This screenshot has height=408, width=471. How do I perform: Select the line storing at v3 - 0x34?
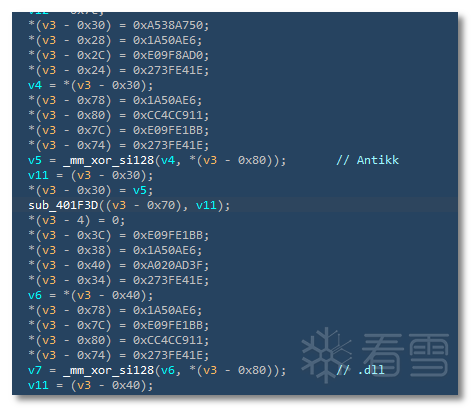119,280
